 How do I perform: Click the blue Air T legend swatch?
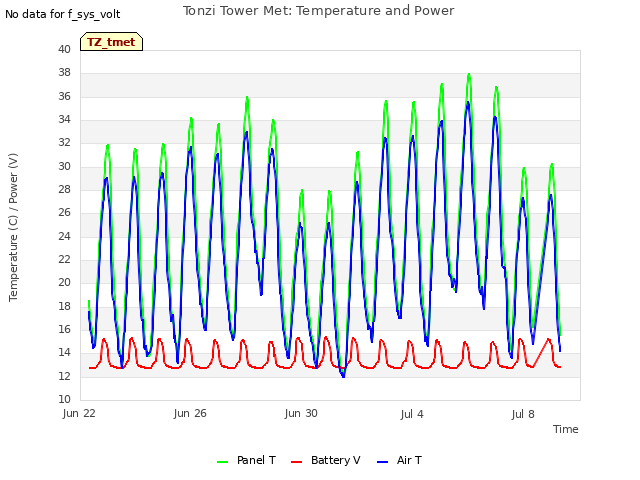click(x=382, y=462)
